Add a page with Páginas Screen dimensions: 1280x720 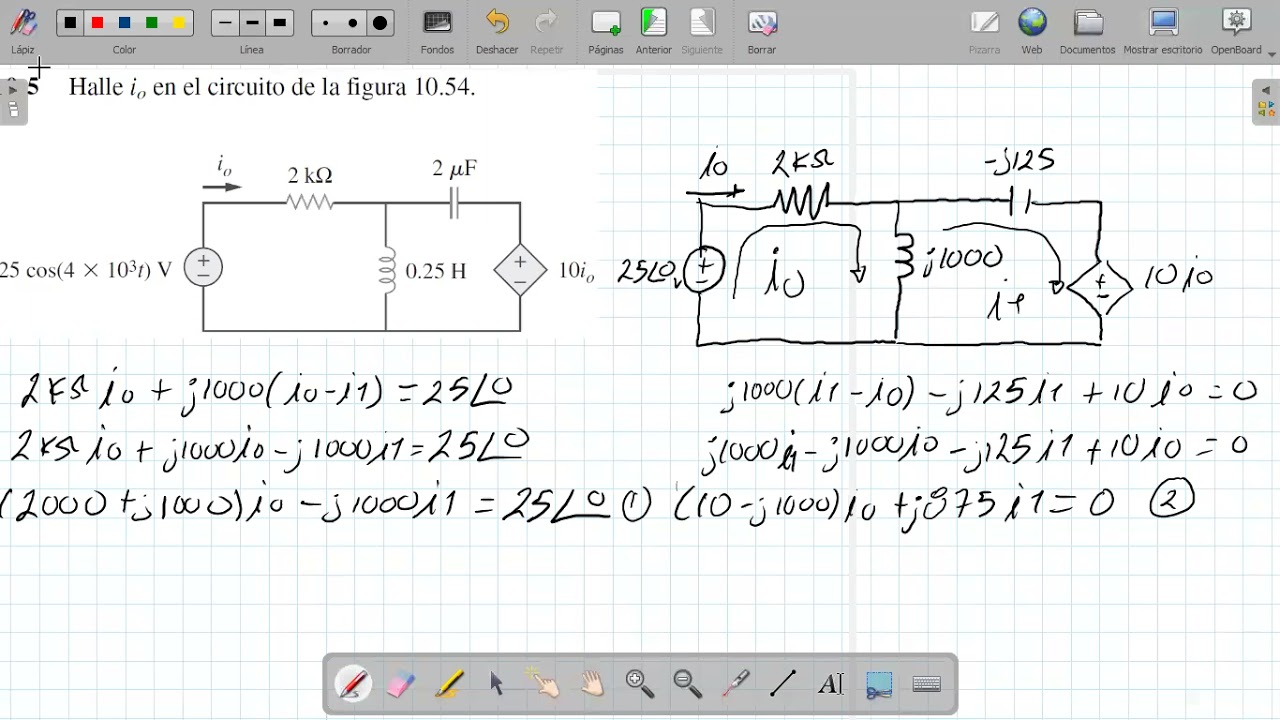[606, 30]
